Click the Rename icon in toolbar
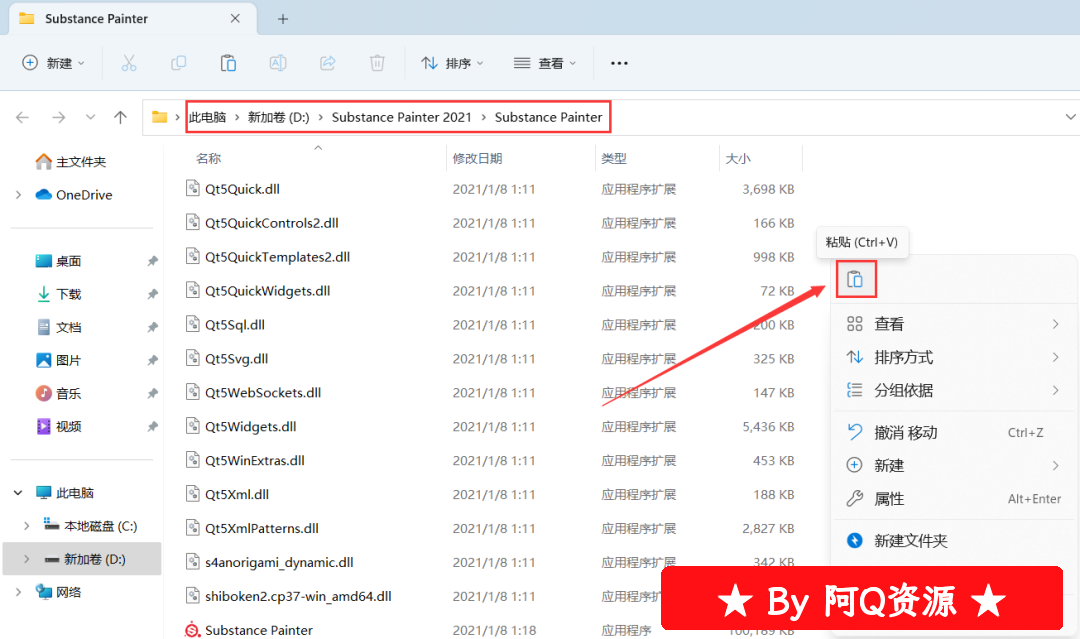This screenshot has width=1080, height=639. tap(278, 63)
